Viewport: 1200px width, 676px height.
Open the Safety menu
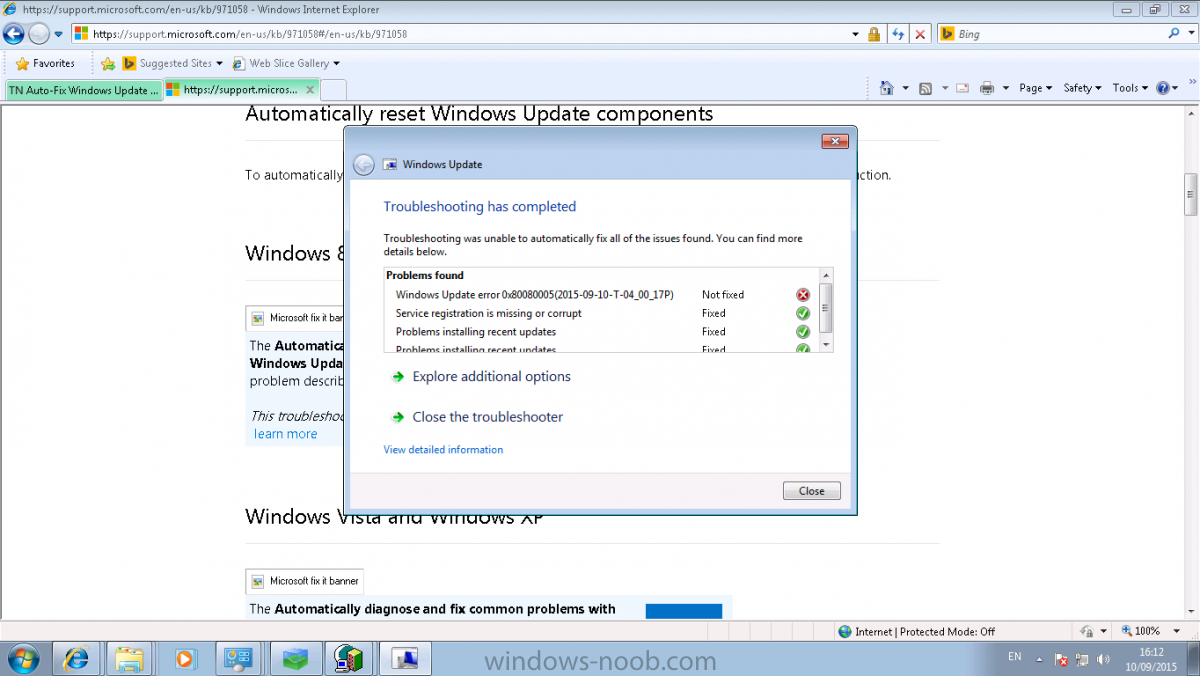(1082, 88)
